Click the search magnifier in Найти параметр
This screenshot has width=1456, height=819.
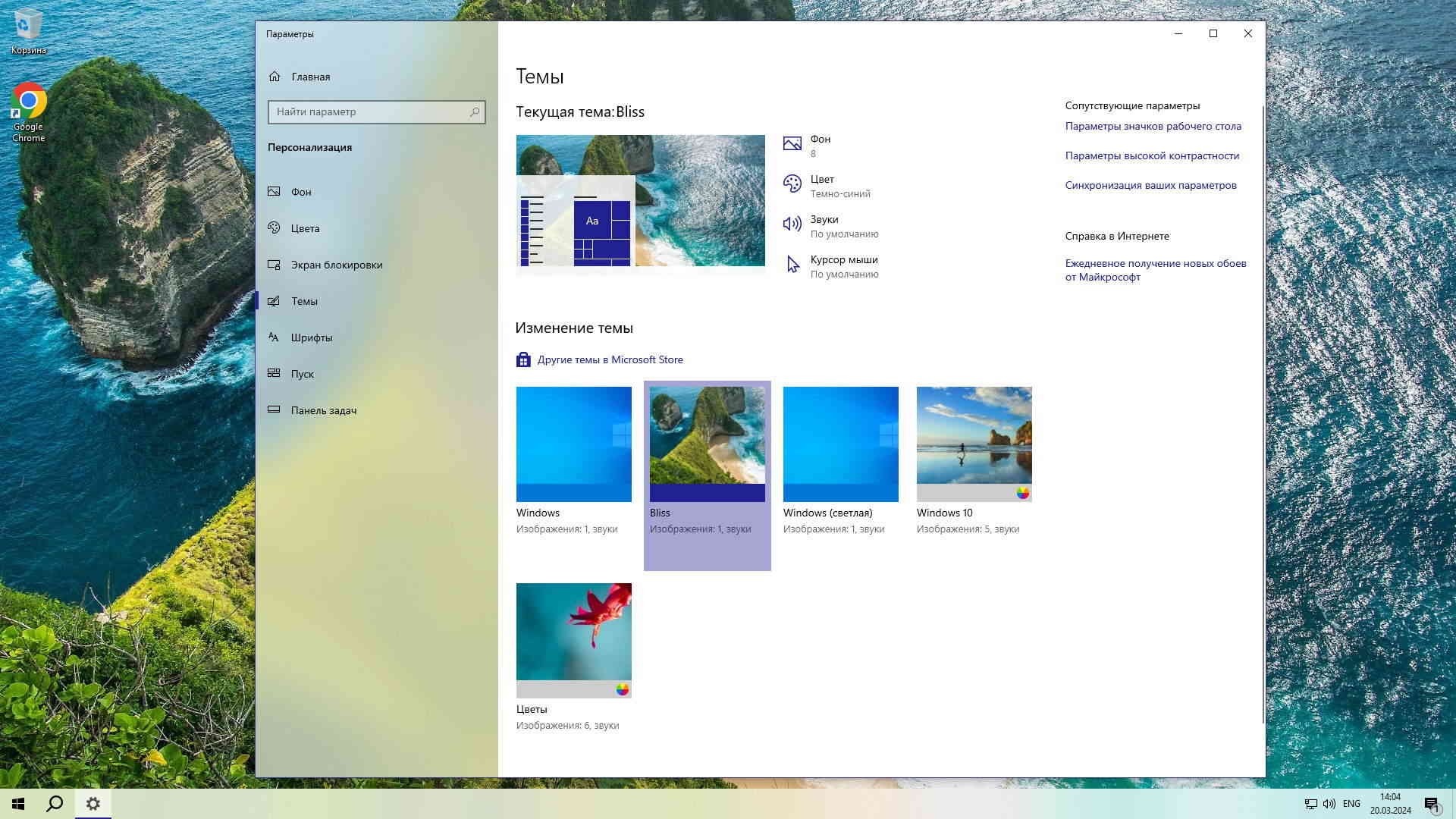[475, 111]
